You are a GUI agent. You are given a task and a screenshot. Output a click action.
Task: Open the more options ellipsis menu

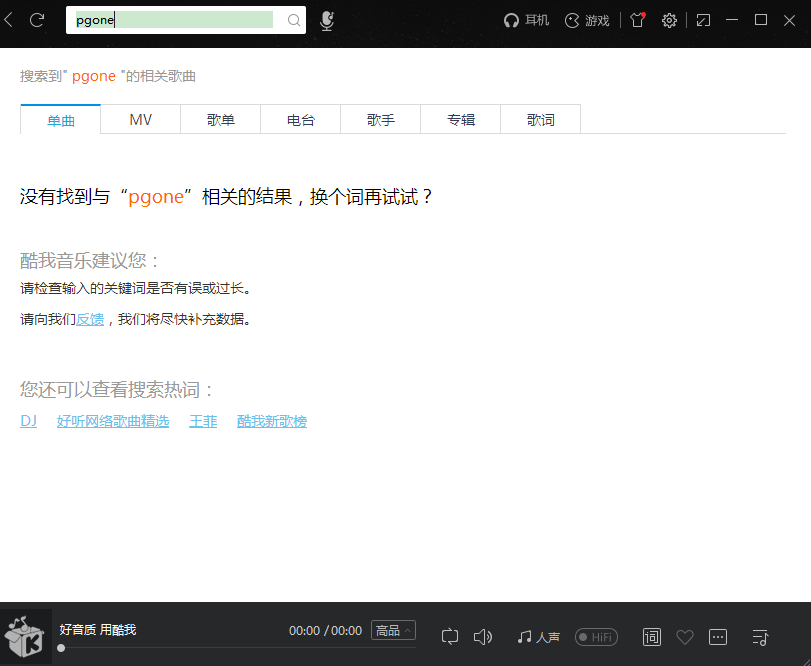pos(718,637)
